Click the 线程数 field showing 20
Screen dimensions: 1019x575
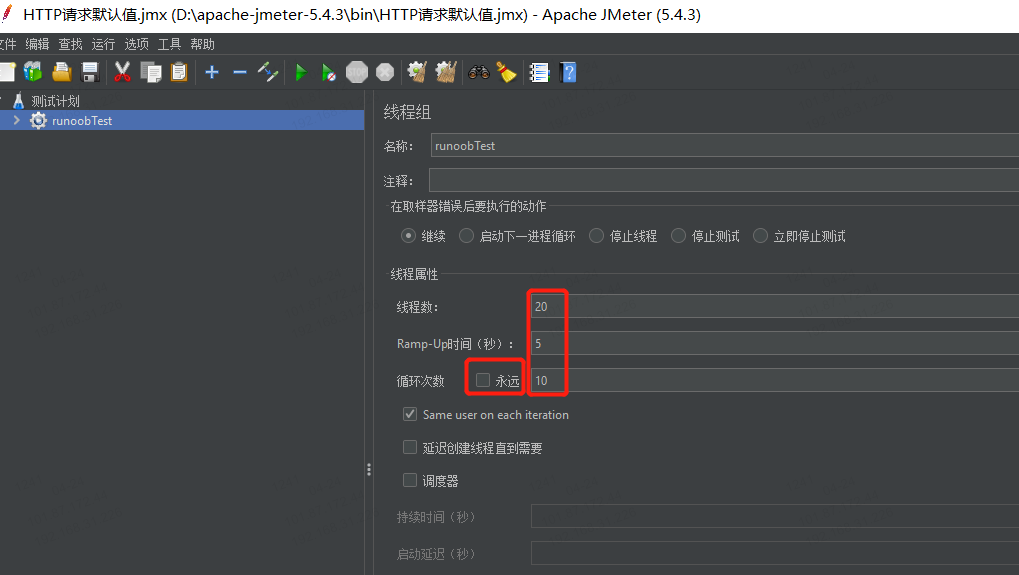point(775,306)
